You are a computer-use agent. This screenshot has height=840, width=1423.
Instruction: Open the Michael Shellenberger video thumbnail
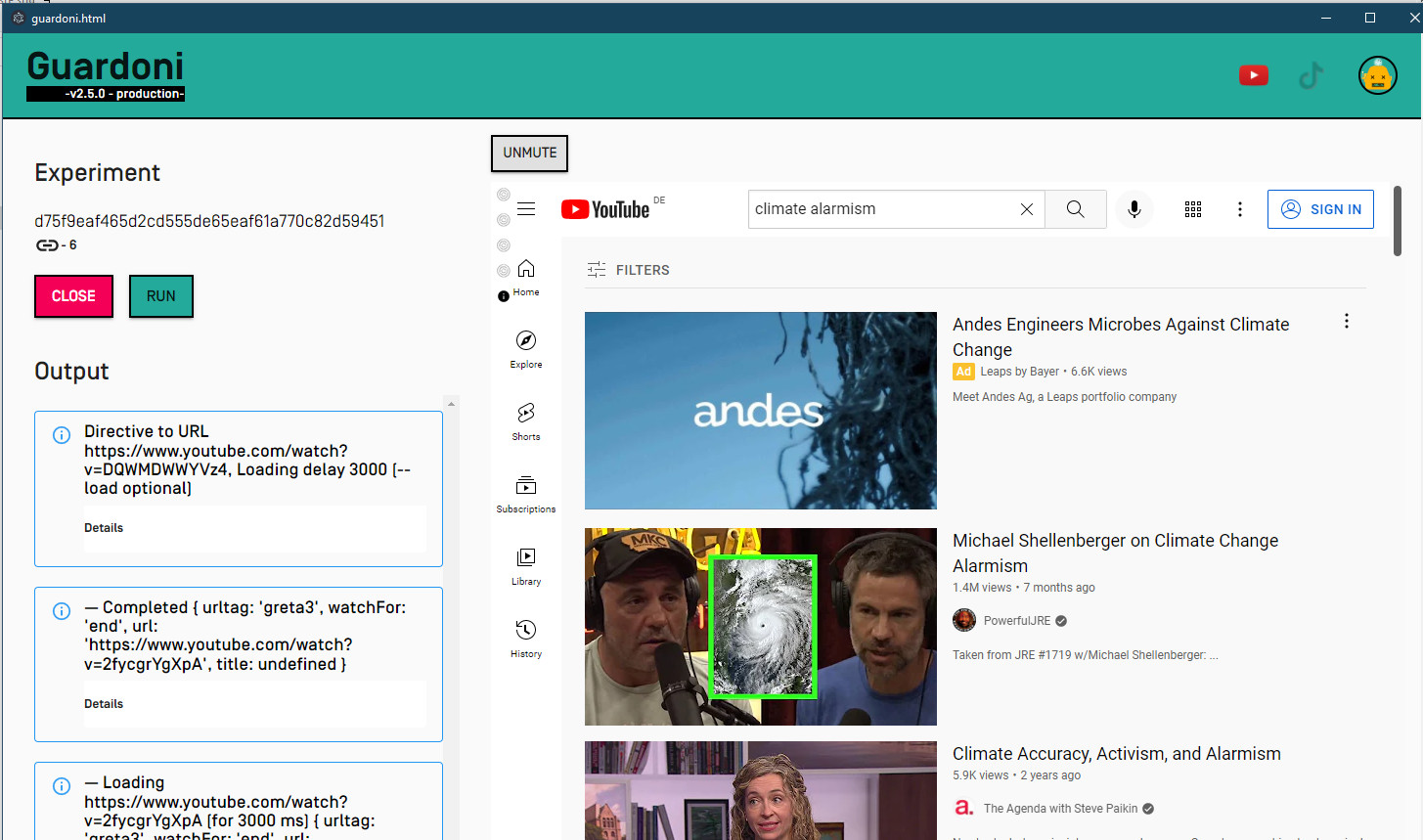[761, 627]
